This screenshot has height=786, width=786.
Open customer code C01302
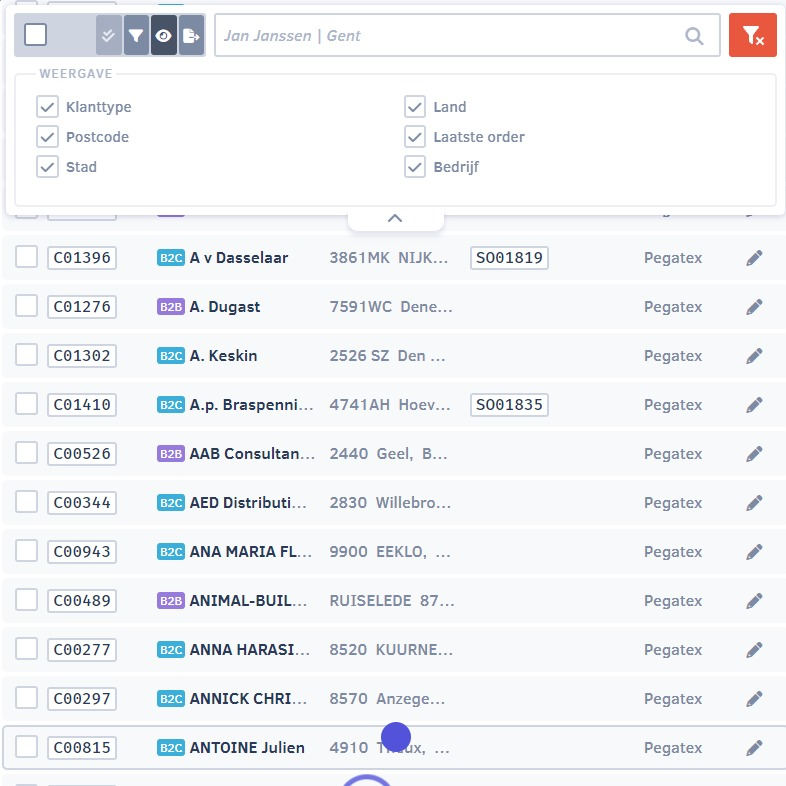coord(82,356)
